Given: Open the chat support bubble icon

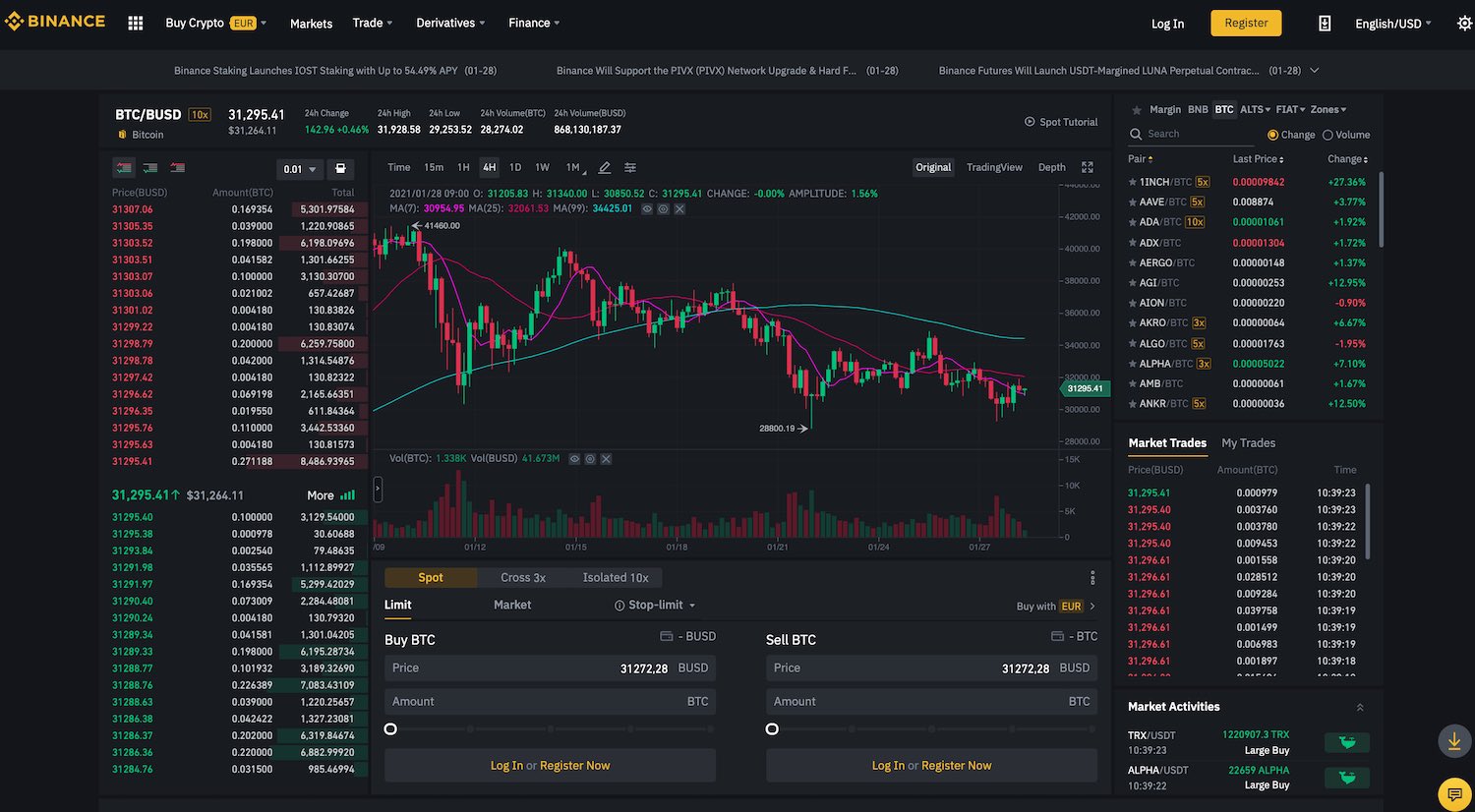Looking at the screenshot, I should [1454, 793].
